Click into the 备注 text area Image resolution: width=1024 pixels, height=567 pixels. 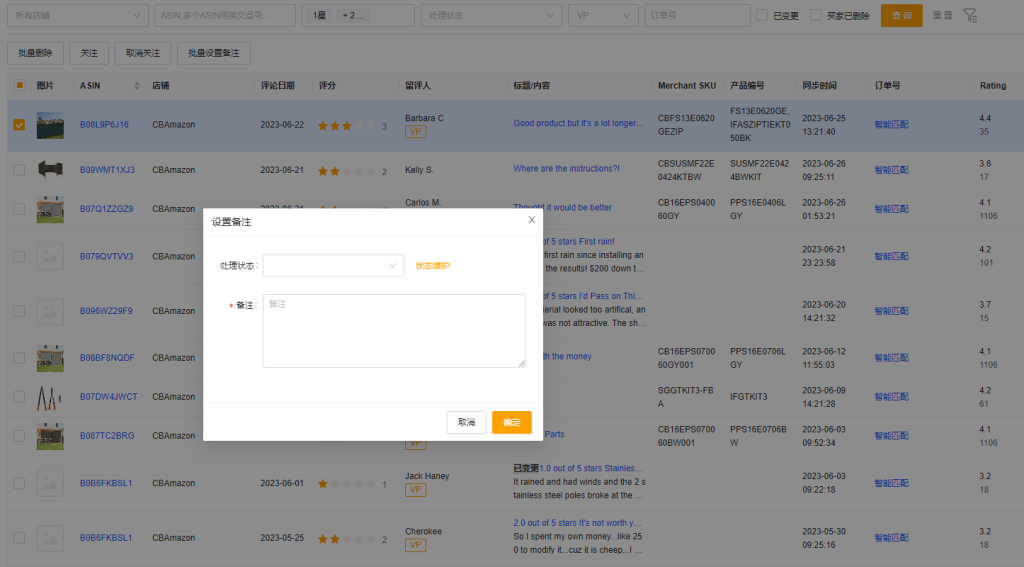pos(394,330)
